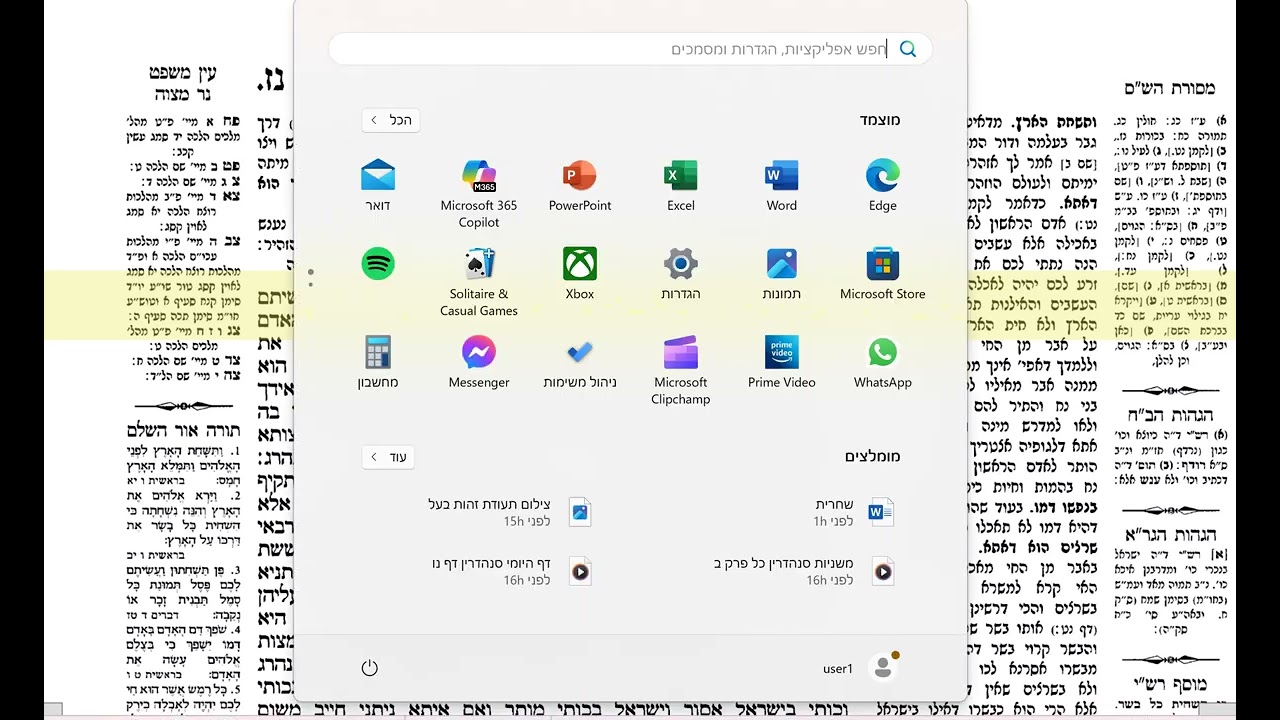Open the Photos (תמונות) app
The width and height of the screenshot is (1280, 720).
[781, 274]
